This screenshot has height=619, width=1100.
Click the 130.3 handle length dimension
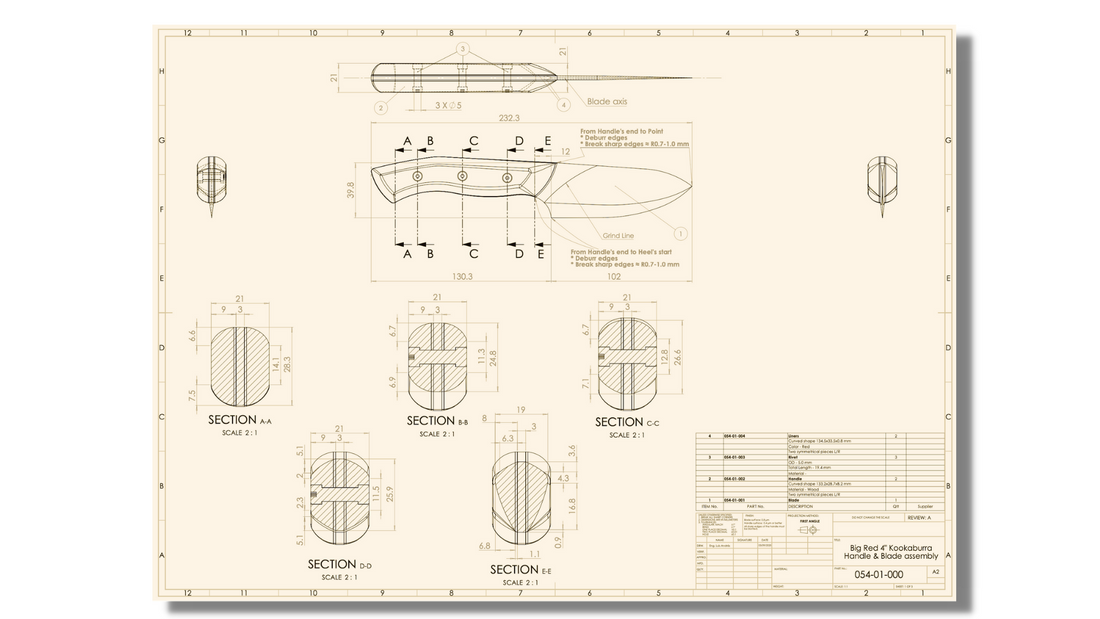coord(462,276)
